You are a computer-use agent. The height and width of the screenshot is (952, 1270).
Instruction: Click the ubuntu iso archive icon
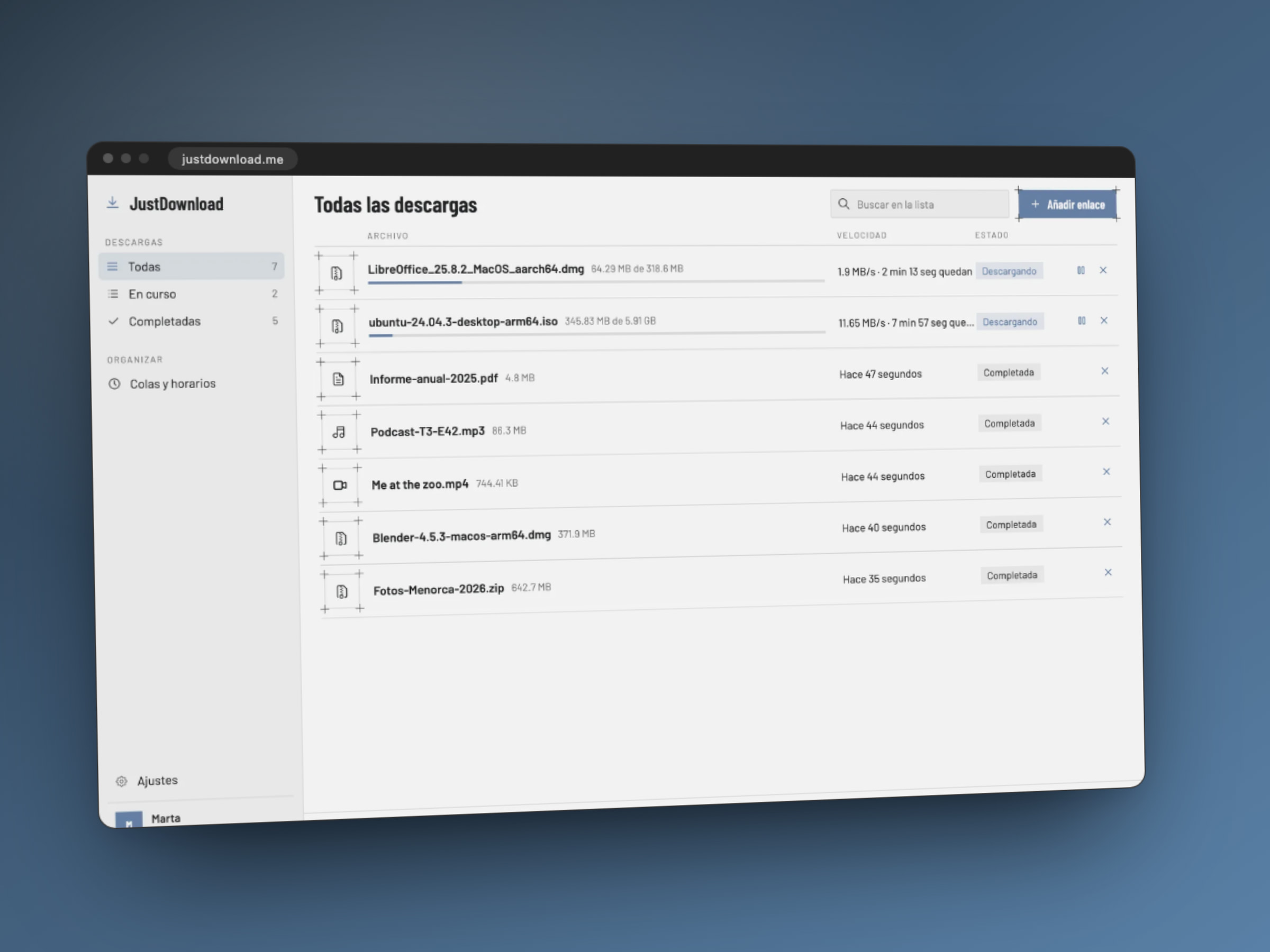coord(337,326)
